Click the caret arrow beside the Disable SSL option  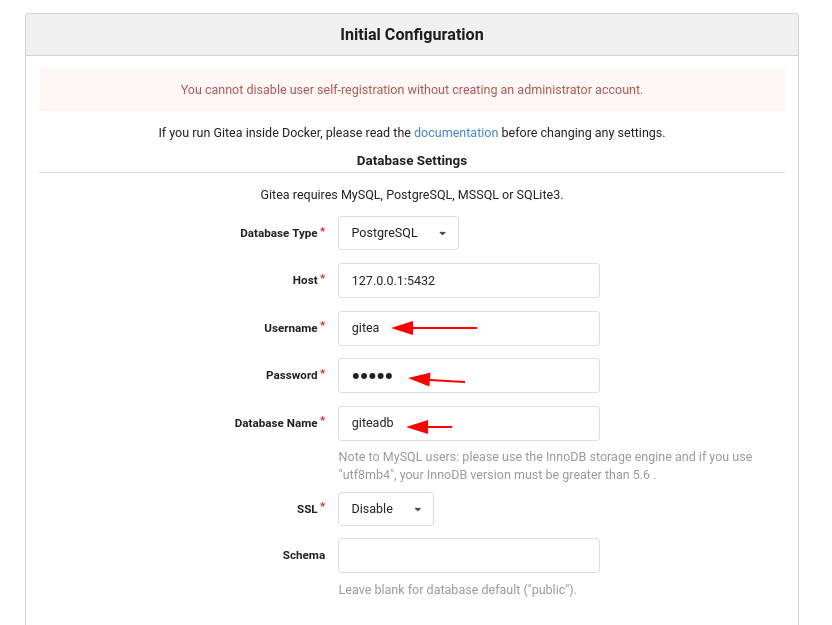point(418,509)
